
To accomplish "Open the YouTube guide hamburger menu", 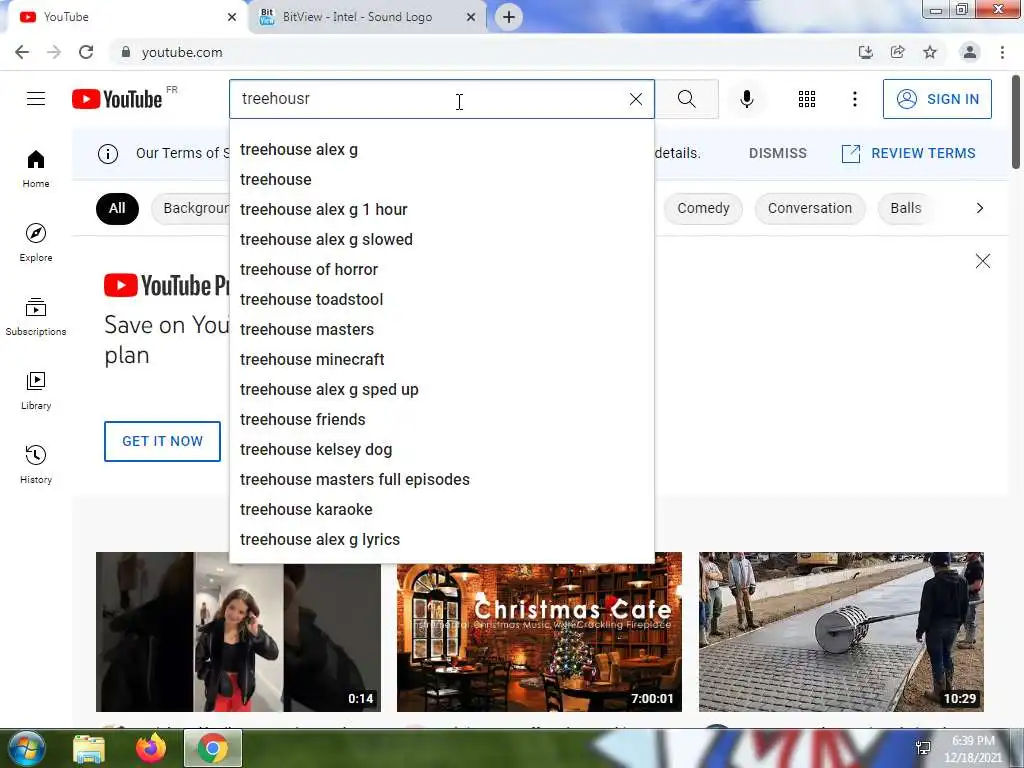I will (x=36, y=99).
